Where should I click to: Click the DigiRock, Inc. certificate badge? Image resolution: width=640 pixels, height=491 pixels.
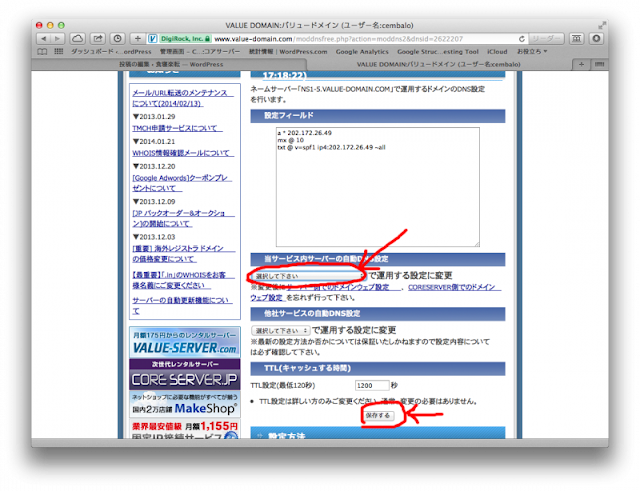click(185, 39)
